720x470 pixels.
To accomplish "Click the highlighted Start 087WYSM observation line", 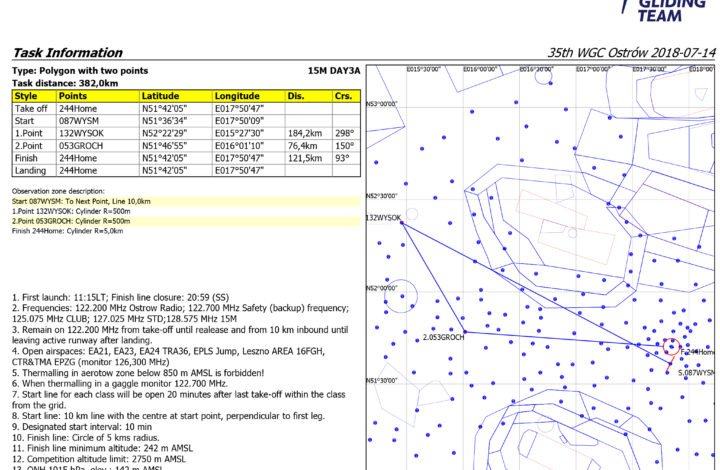I will point(81,201).
